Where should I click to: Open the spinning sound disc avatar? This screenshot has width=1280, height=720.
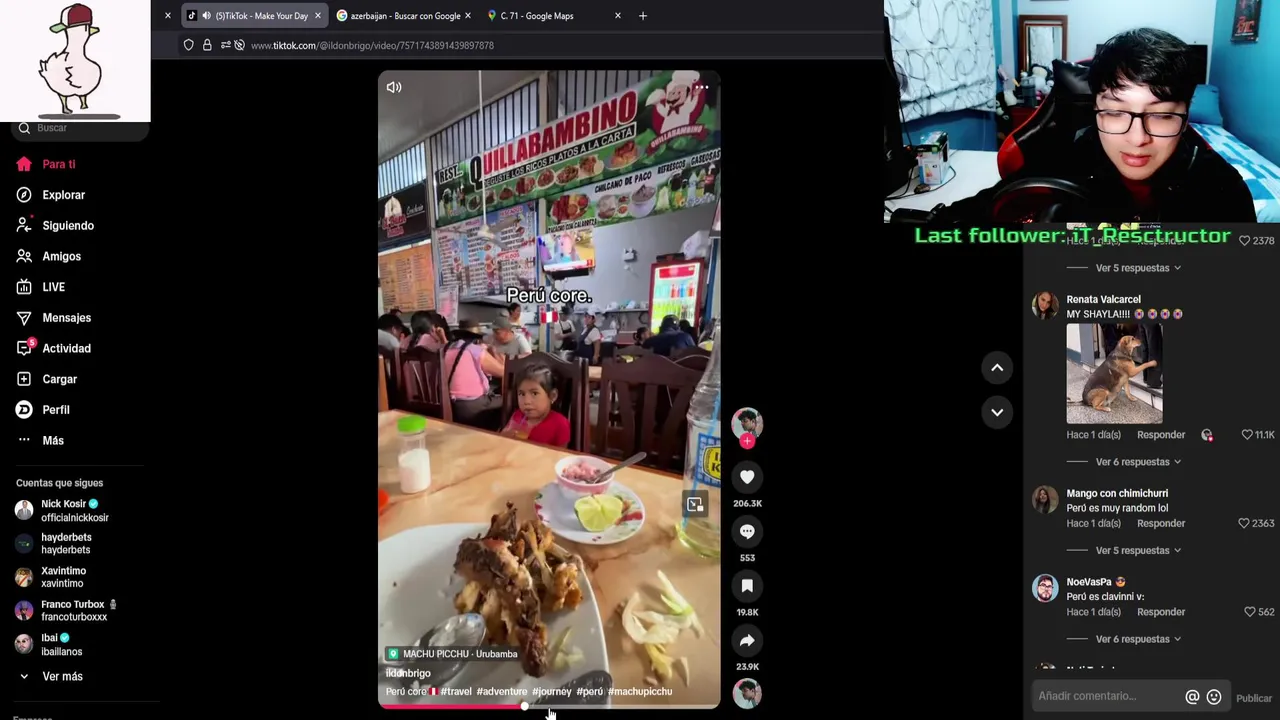[747, 693]
